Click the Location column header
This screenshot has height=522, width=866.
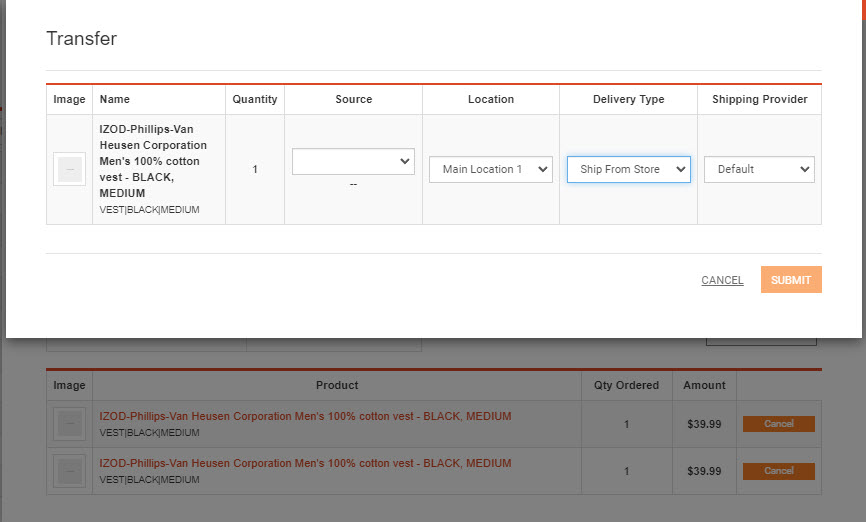(491, 99)
